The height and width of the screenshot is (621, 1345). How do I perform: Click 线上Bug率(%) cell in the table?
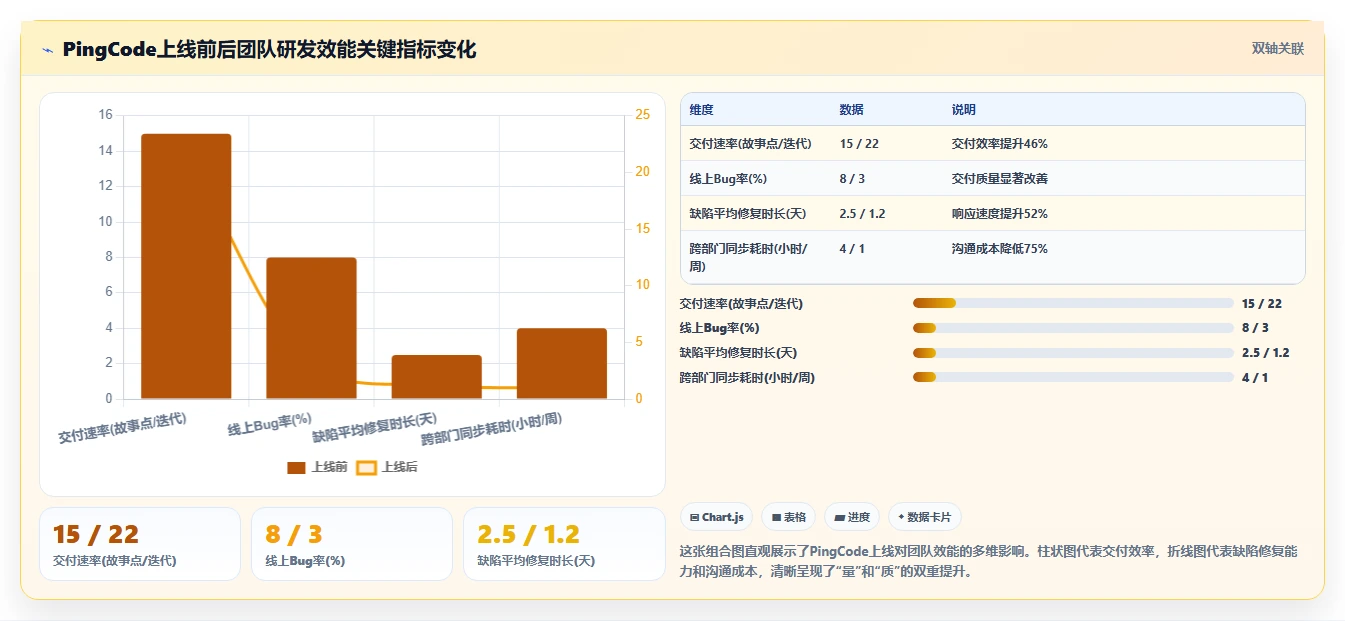727,178
